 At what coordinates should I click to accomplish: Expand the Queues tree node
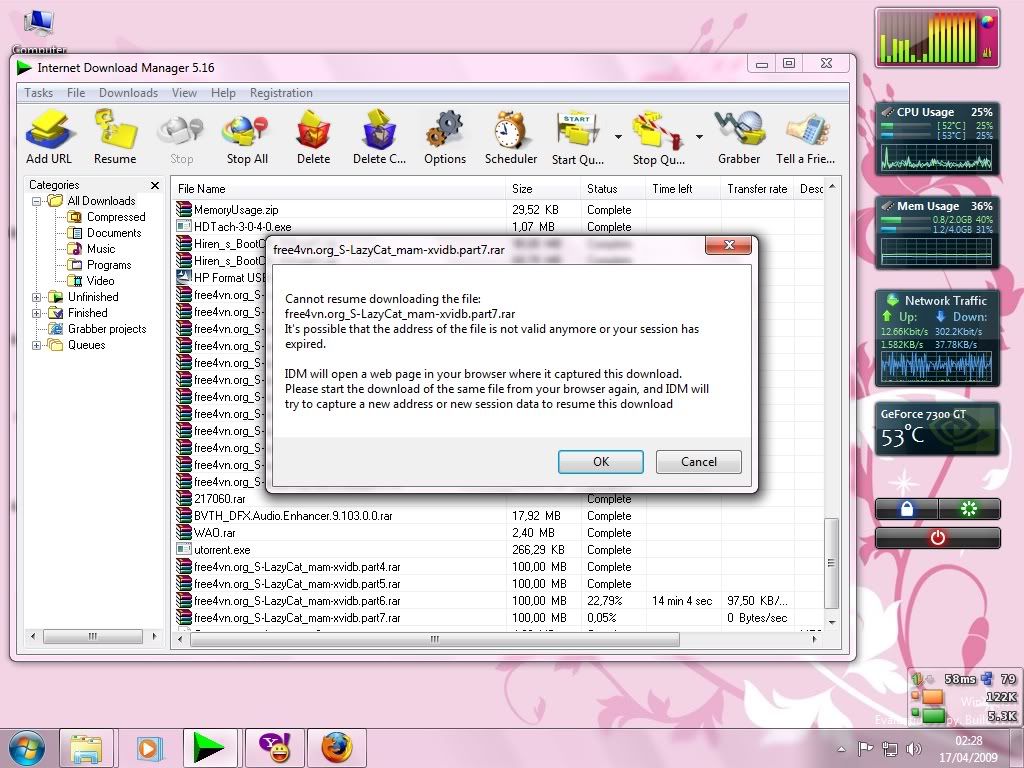click(x=37, y=345)
